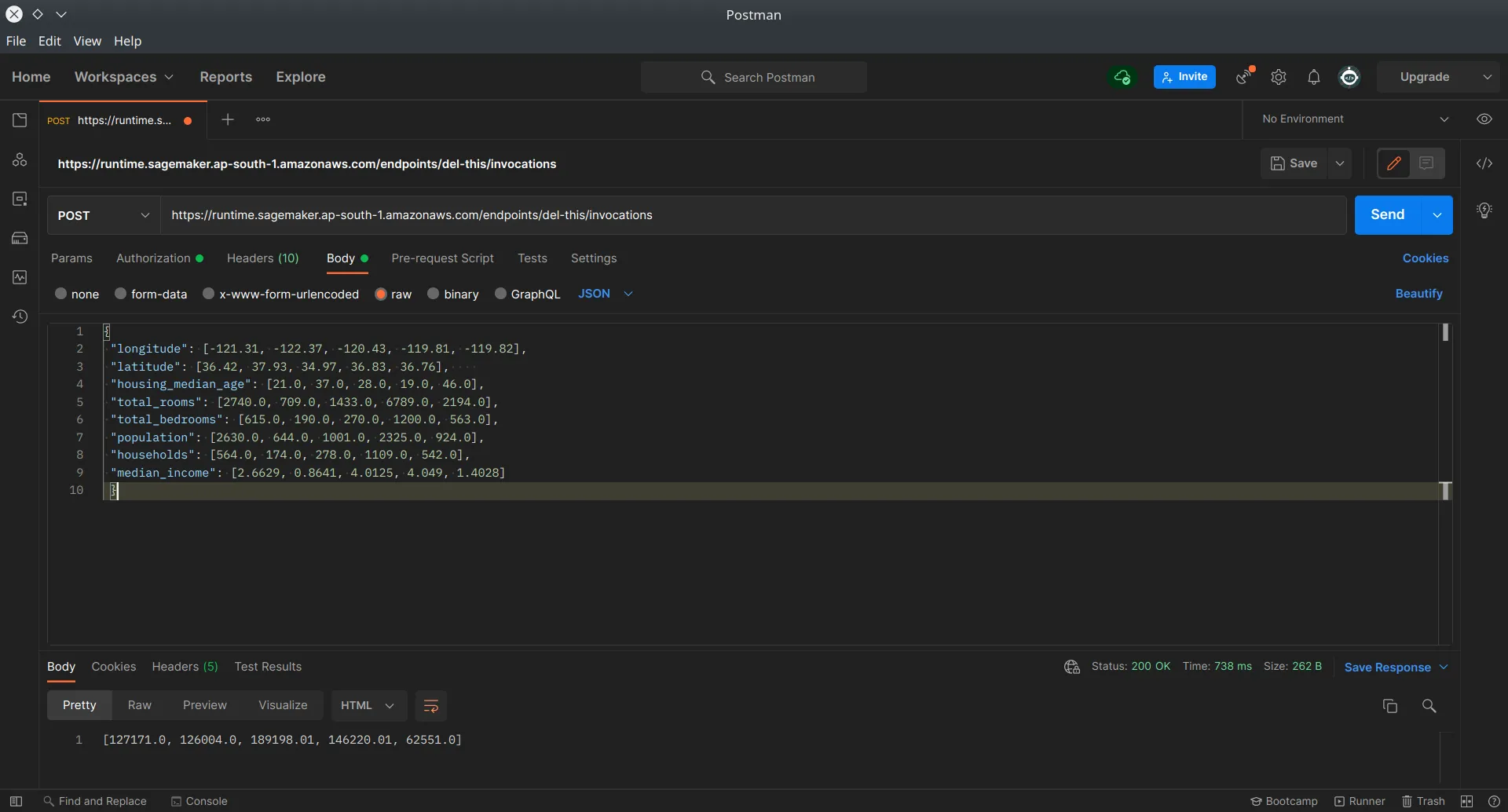Image resolution: width=1508 pixels, height=812 pixels.
Task: Open the JSON body format dropdown
Action: click(x=606, y=294)
